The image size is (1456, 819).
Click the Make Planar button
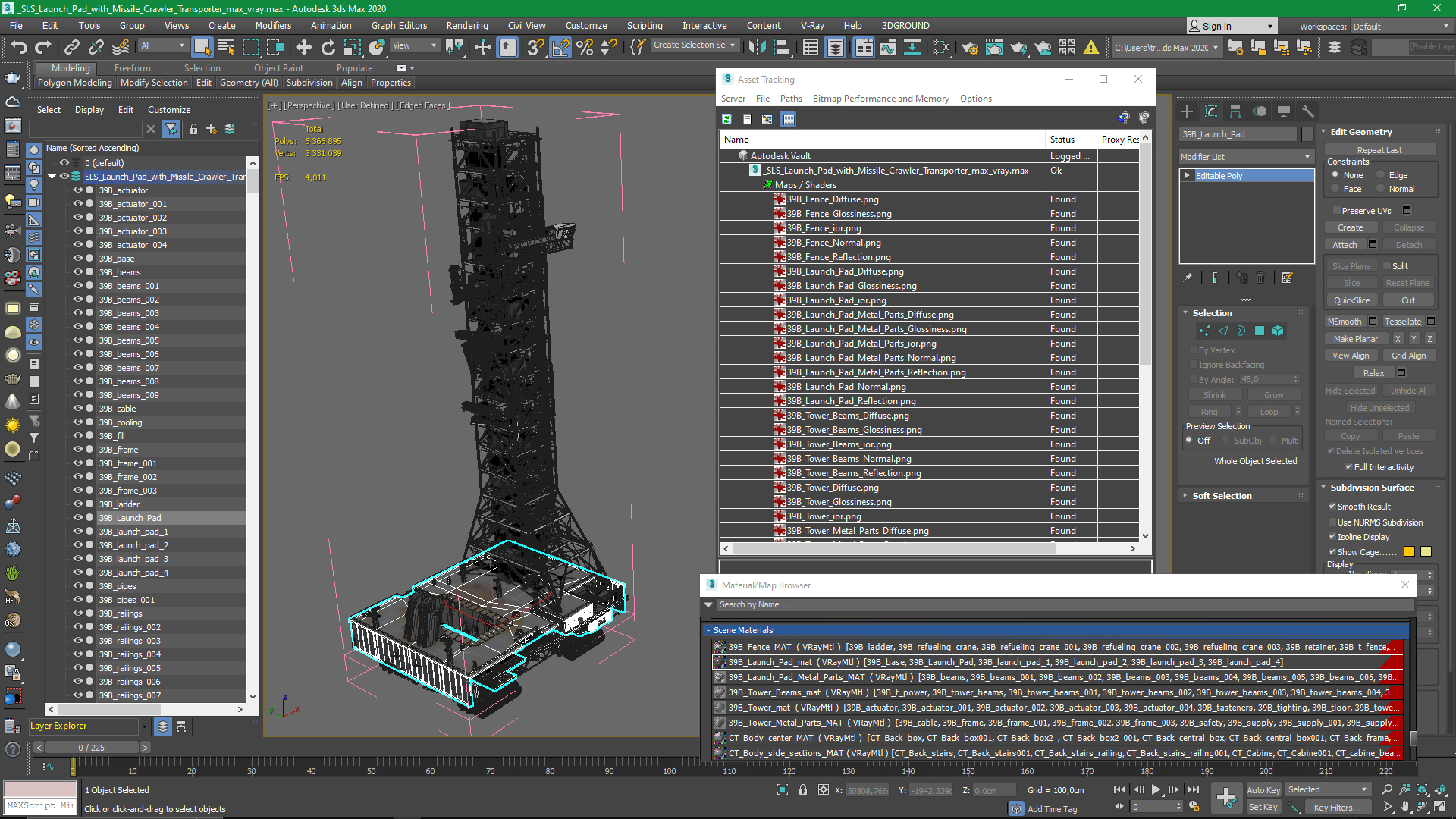[1356, 339]
